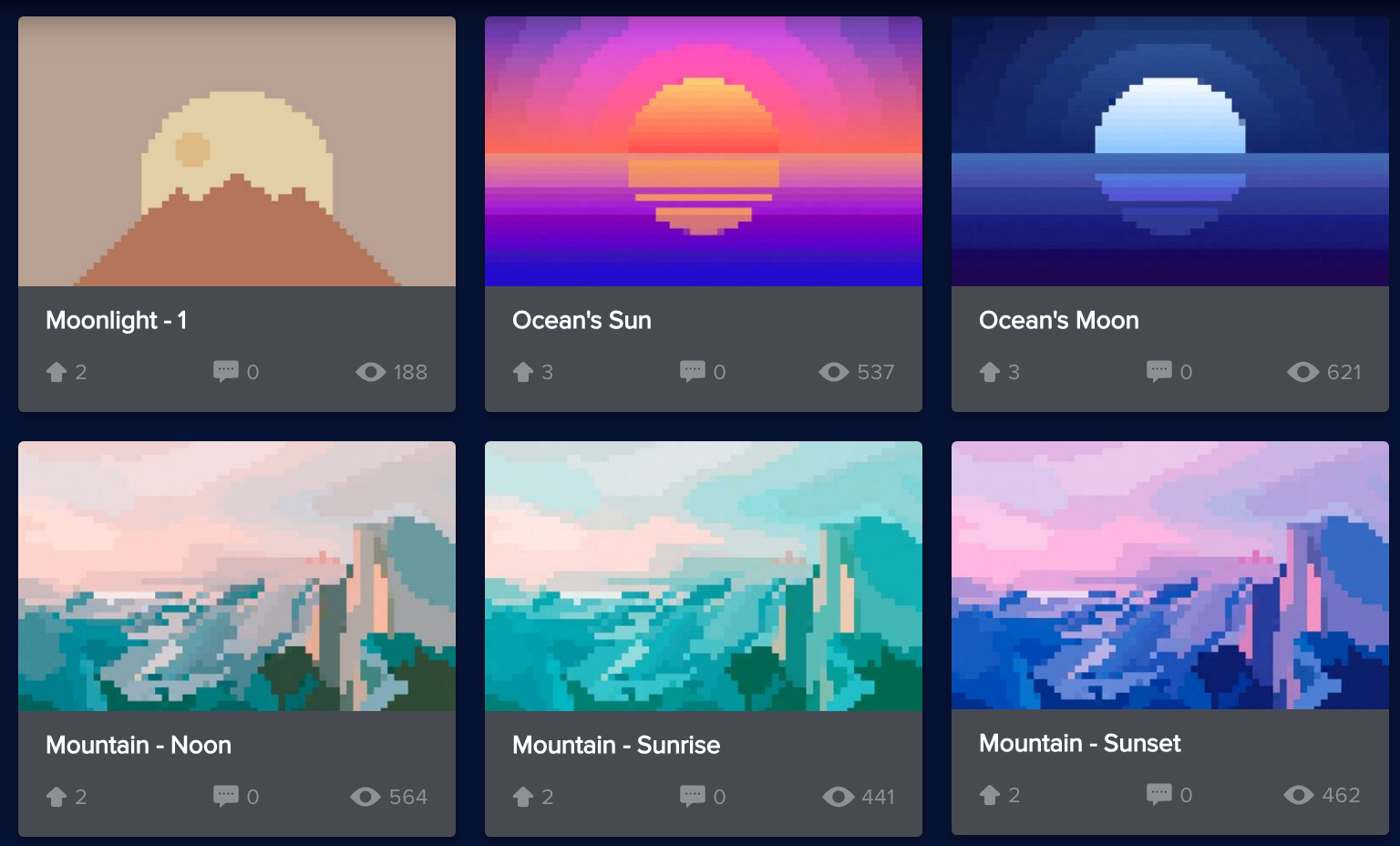Click the eye icon beside 462 views
This screenshot has width=1400, height=846.
[x=1299, y=795]
